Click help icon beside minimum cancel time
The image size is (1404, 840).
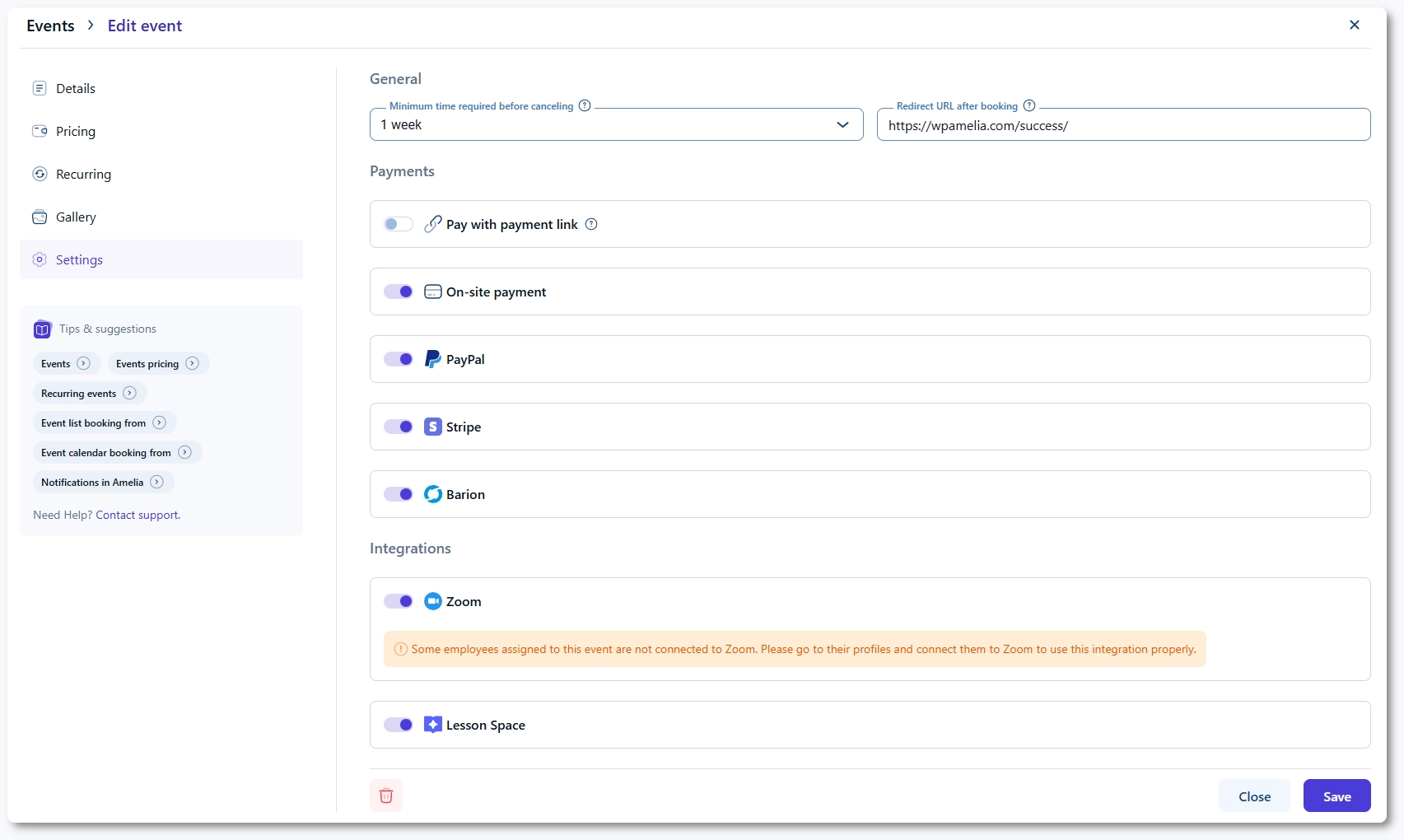585,105
